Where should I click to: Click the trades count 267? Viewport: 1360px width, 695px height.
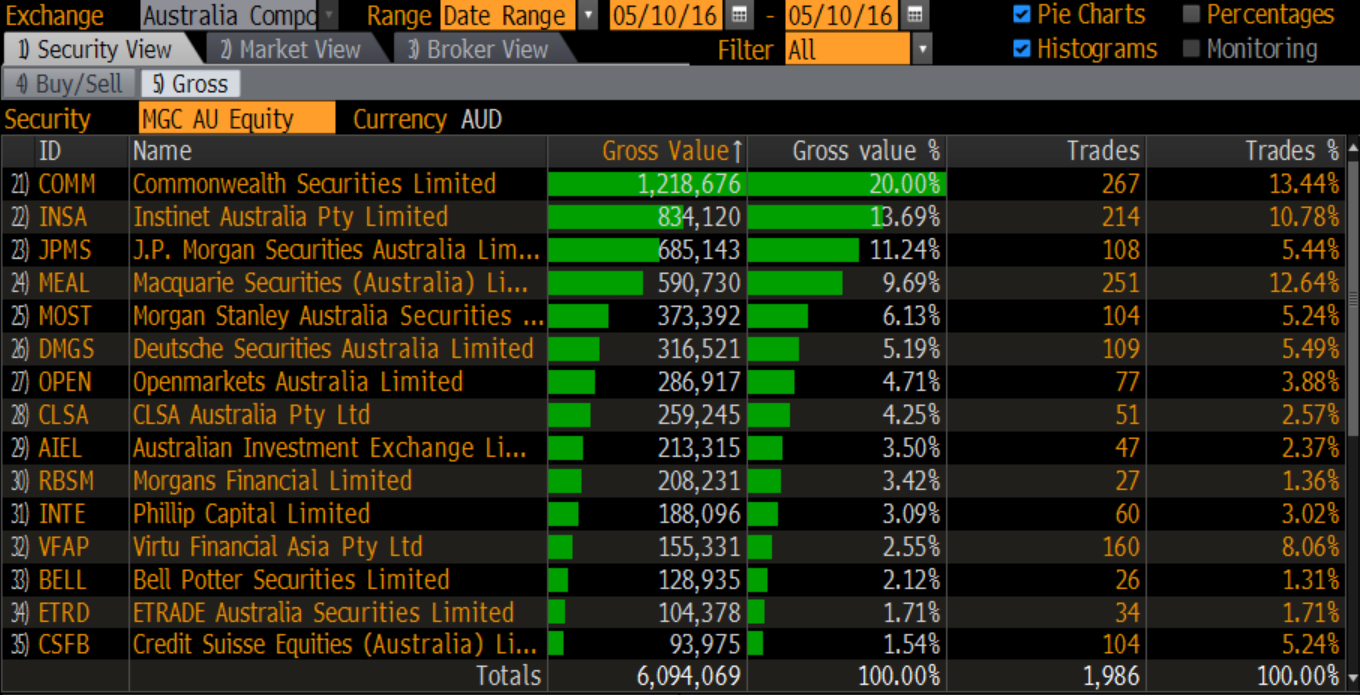[x=1120, y=184]
